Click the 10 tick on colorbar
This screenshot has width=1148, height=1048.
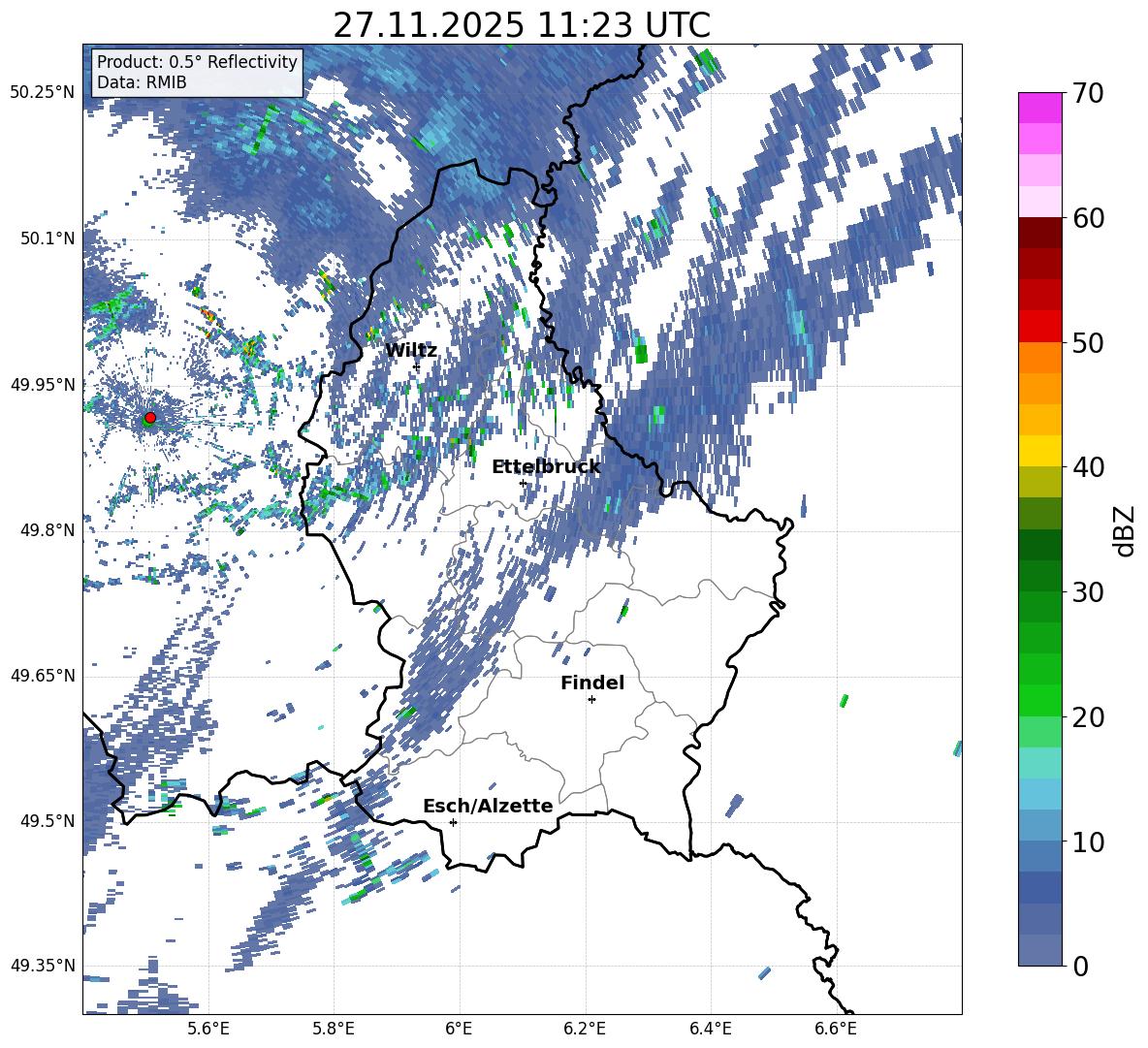click(x=1088, y=842)
